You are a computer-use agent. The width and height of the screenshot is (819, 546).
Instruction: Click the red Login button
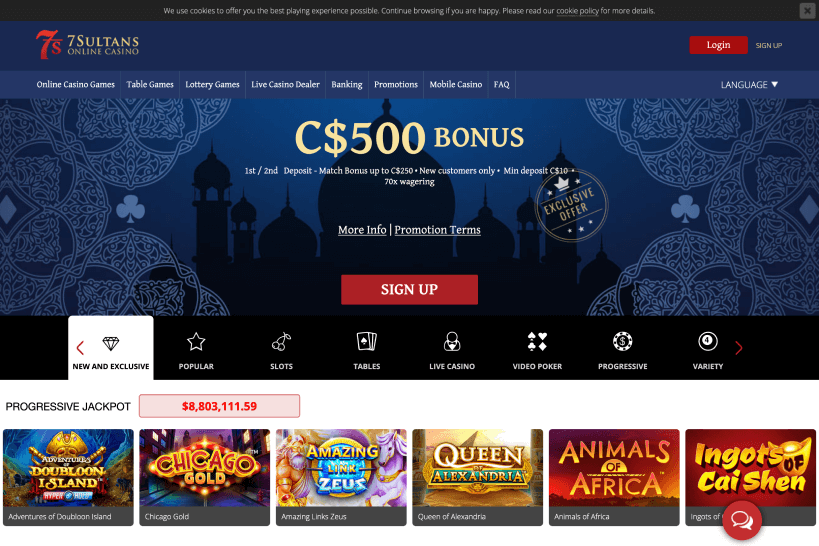(x=718, y=45)
